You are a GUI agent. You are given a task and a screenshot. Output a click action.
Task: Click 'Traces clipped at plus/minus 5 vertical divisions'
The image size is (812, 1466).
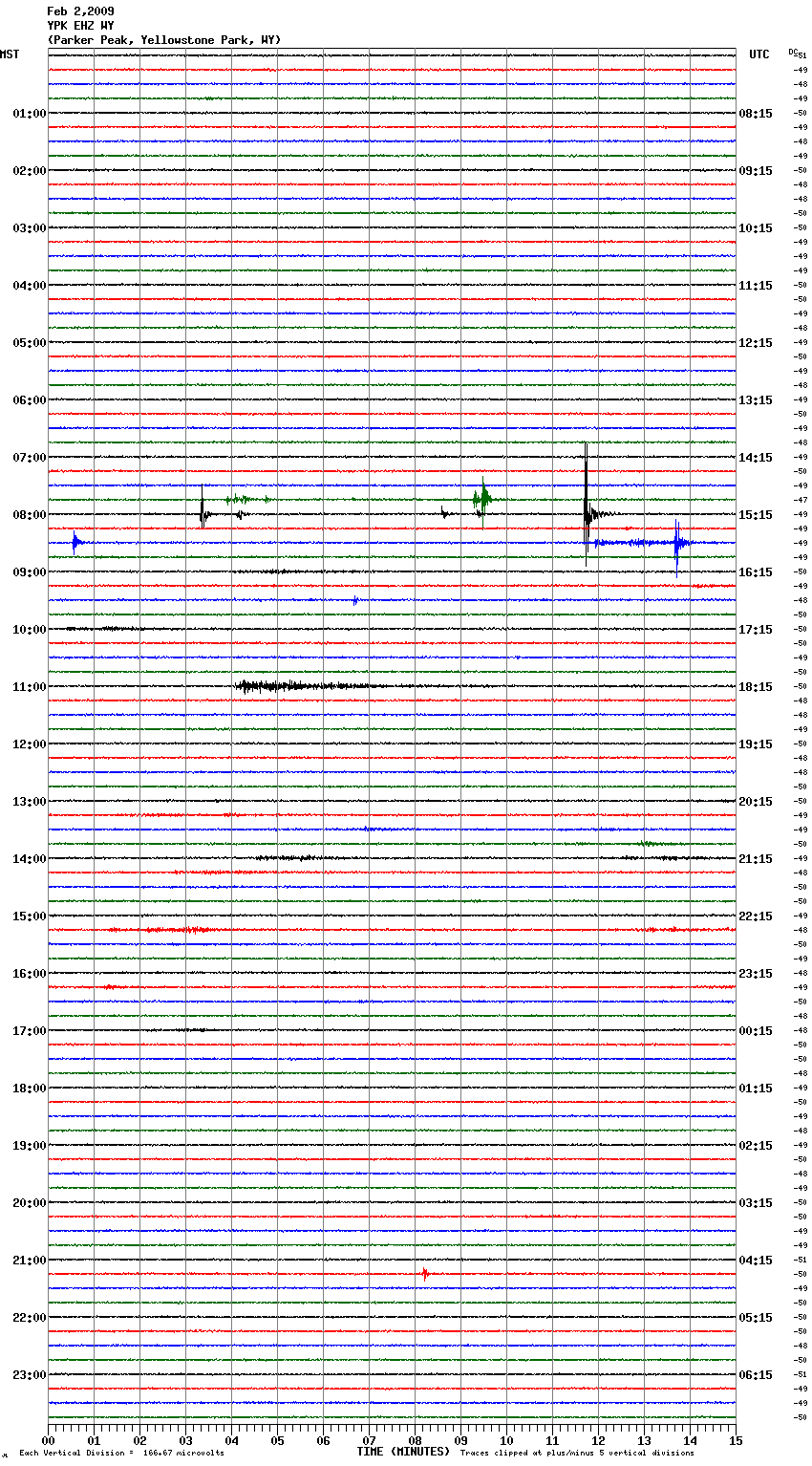[577, 1454]
